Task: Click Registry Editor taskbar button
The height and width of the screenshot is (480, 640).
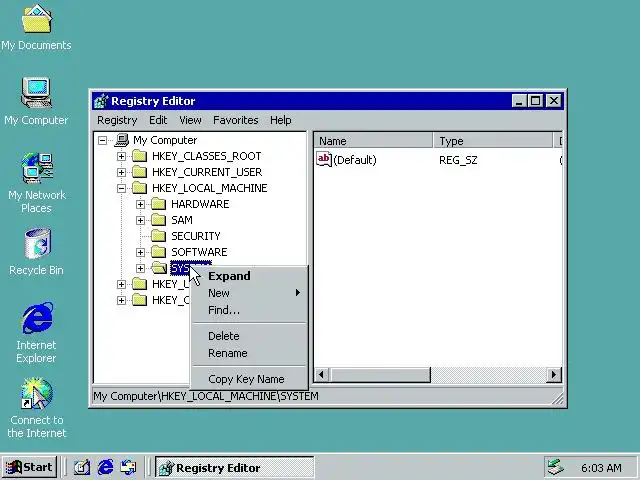Action: pyautogui.click(x=235, y=467)
